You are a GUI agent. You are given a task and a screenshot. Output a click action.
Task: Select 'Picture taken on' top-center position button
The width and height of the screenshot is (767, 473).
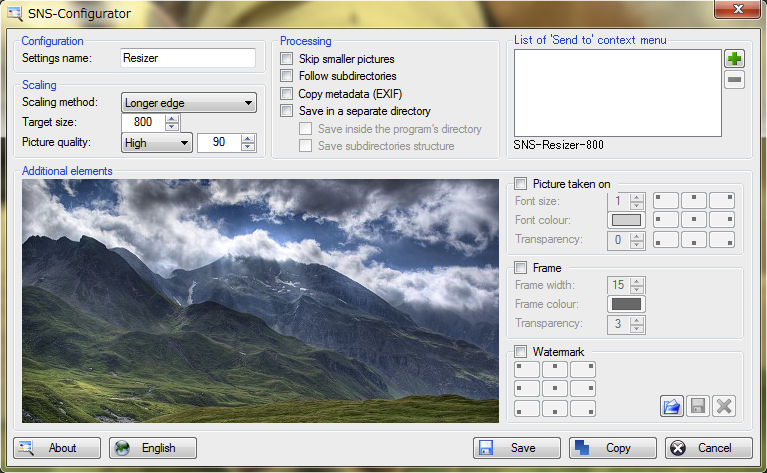point(694,201)
